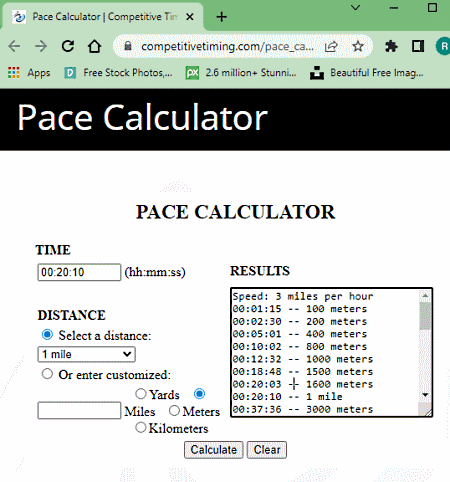Maximize the browser window
Screen dimensions: 450x482
432,8
